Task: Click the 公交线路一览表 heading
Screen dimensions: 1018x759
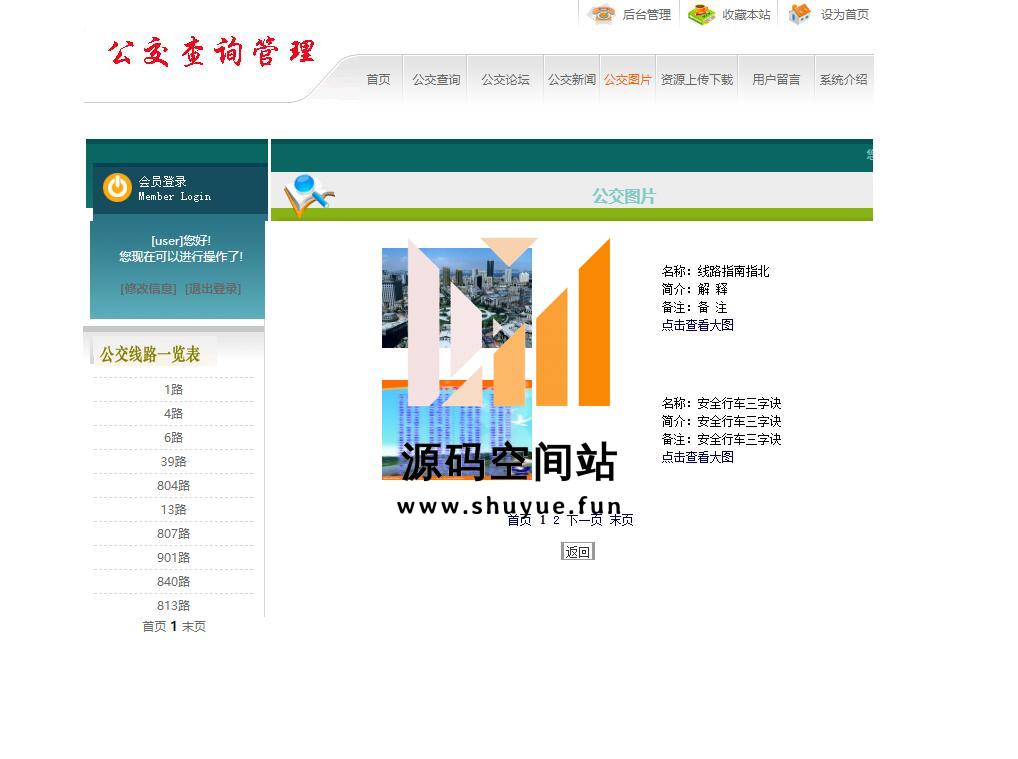Action: pyautogui.click(x=149, y=355)
